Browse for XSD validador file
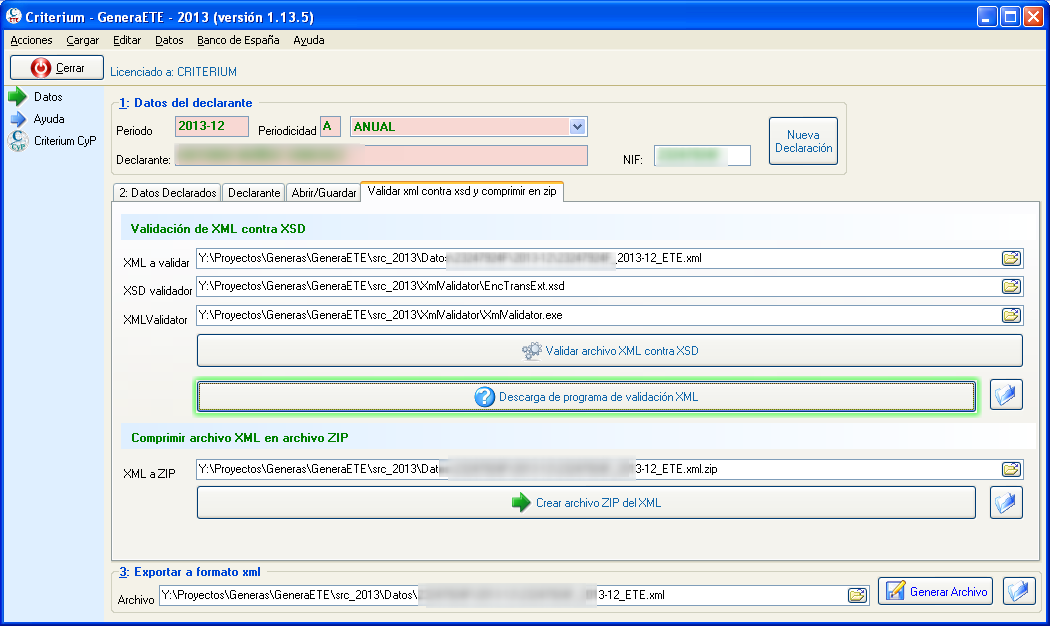 [1011, 287]
